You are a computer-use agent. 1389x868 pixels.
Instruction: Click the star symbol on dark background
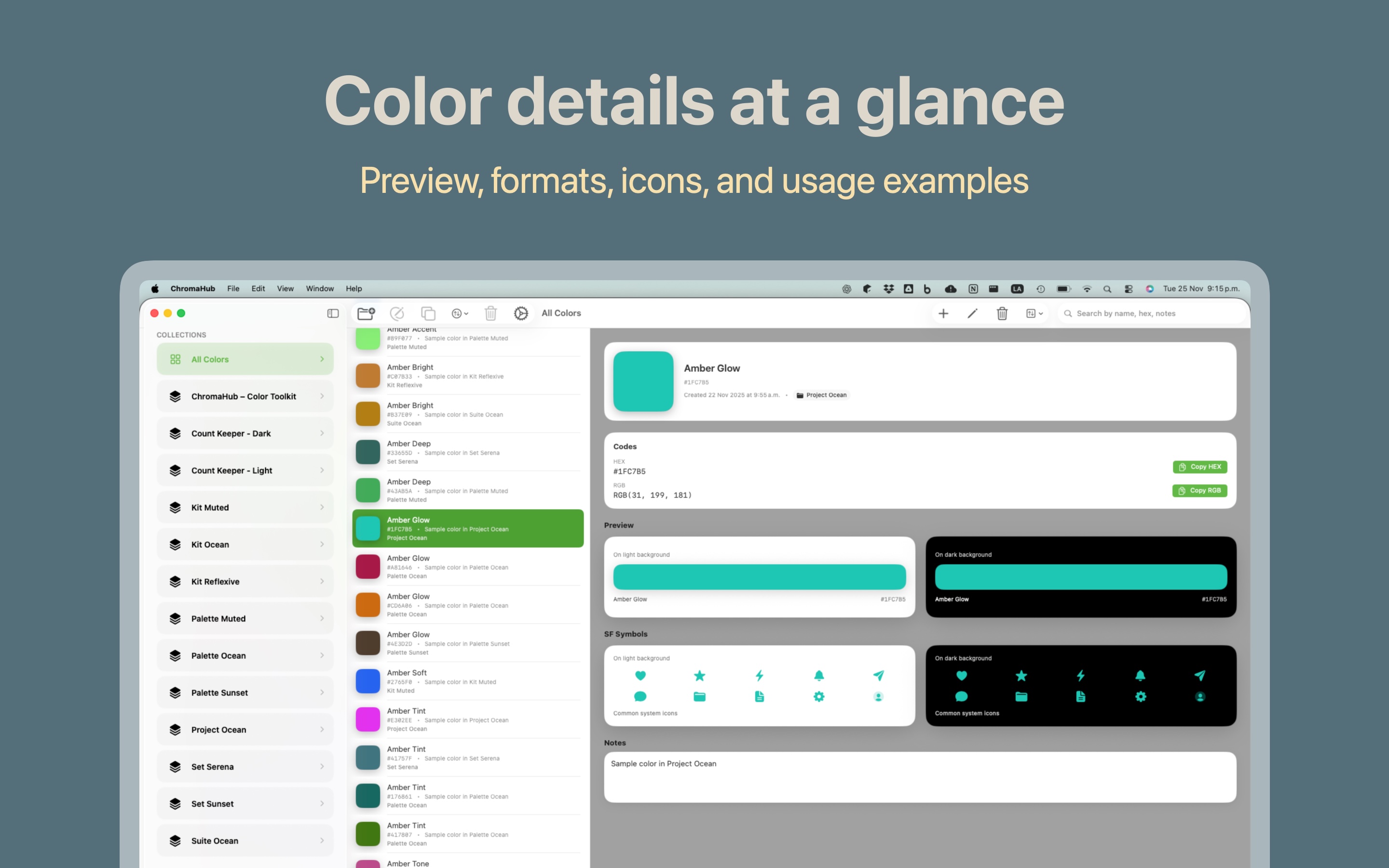tap(1021, 676)
